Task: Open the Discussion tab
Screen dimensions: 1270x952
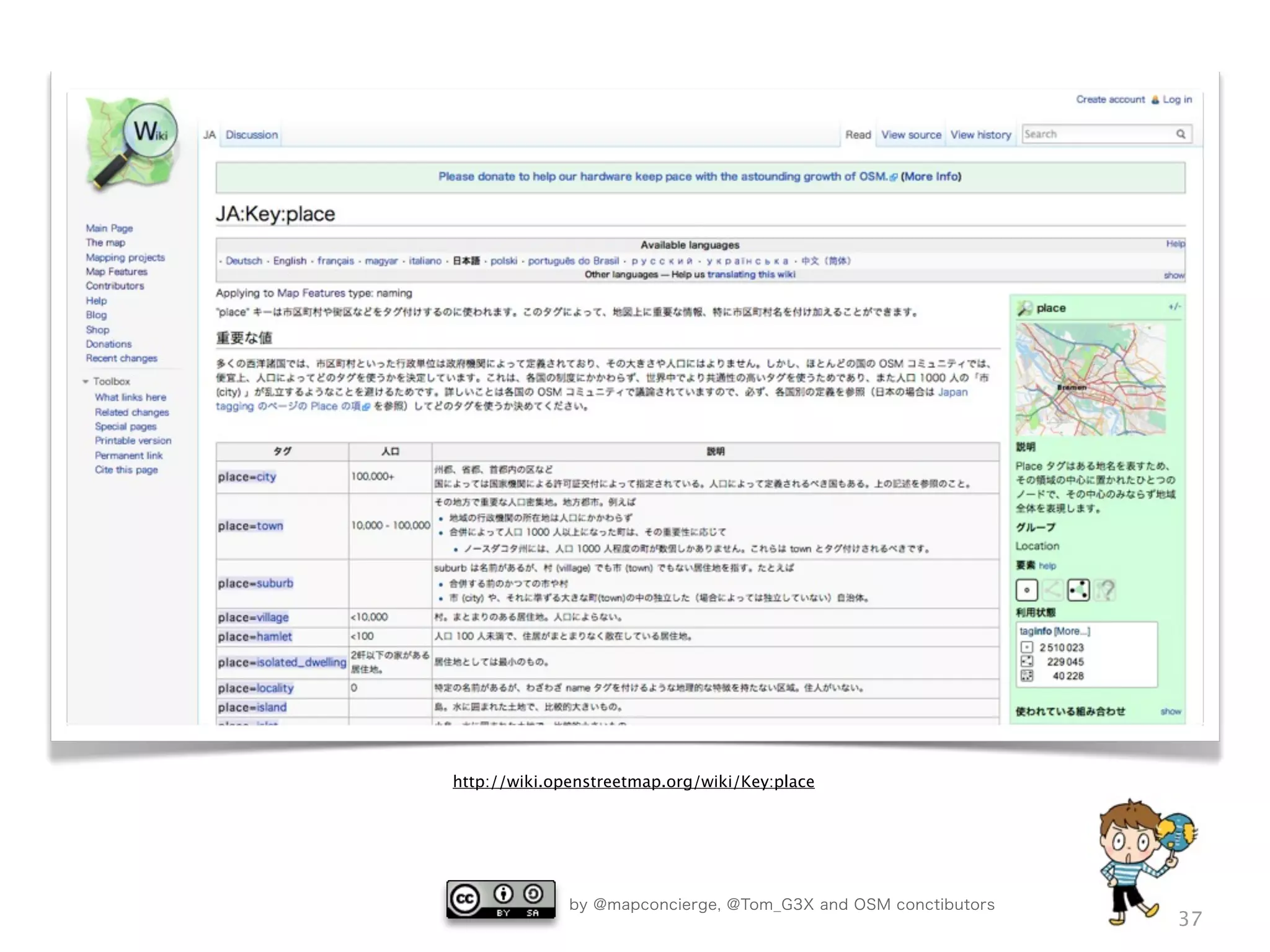Action: point(252,135)
